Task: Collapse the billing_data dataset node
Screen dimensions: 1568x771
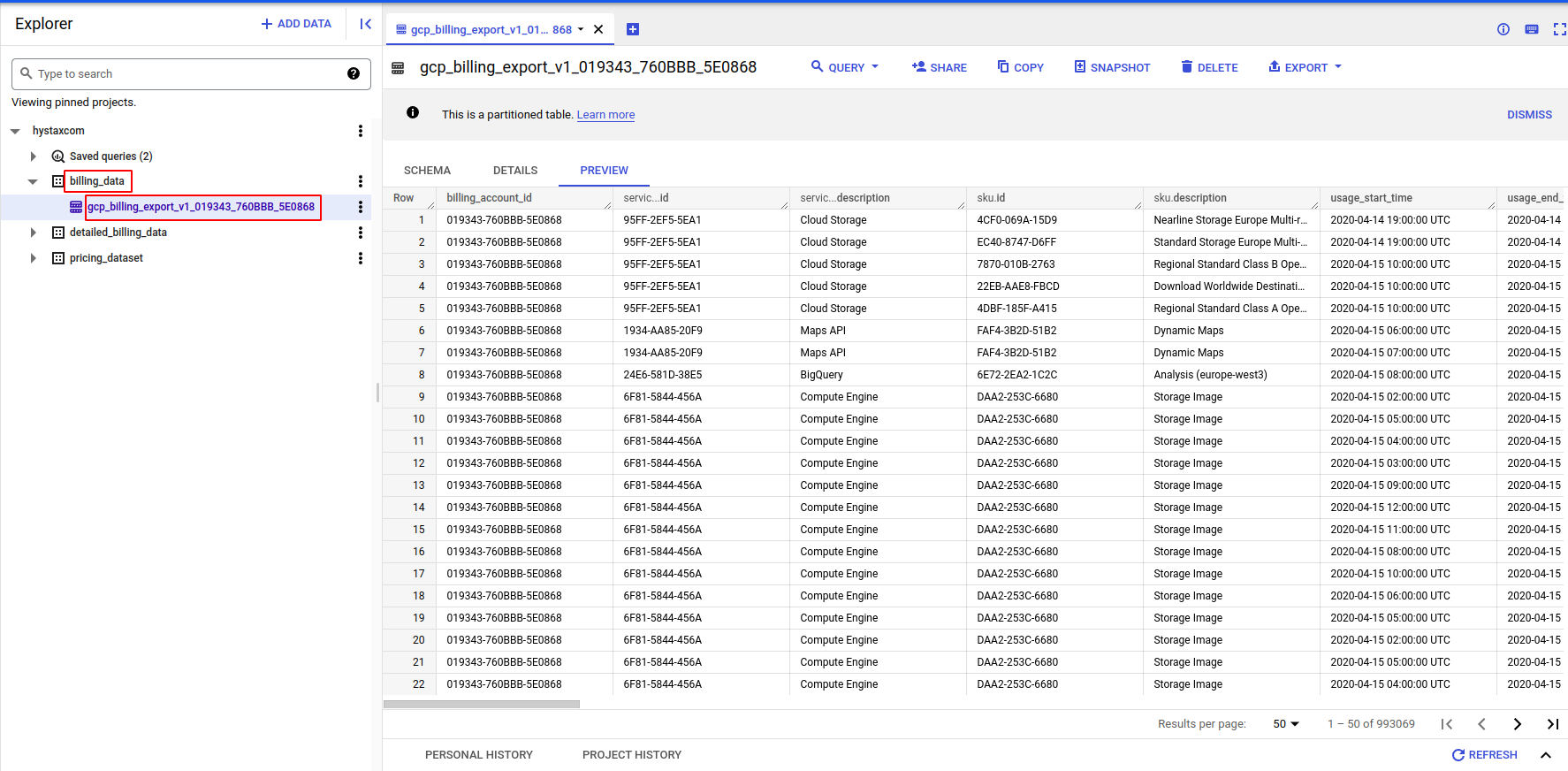Action: click(x=33, y=181)
